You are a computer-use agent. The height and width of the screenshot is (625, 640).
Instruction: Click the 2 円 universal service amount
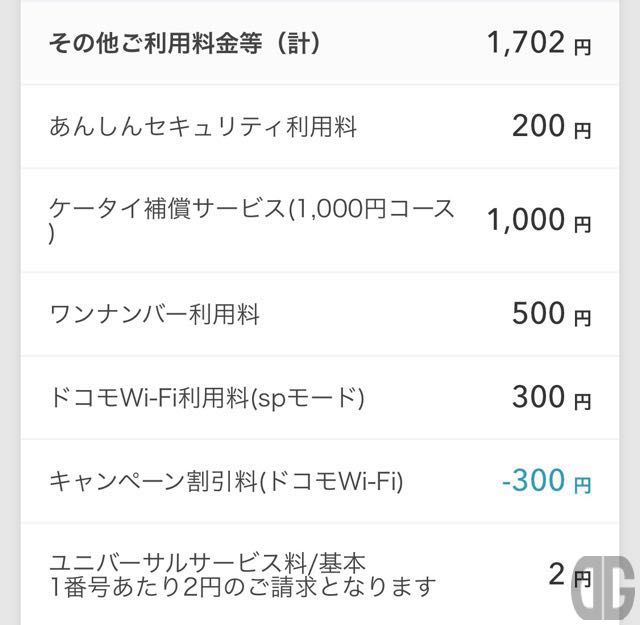[570, 574]
